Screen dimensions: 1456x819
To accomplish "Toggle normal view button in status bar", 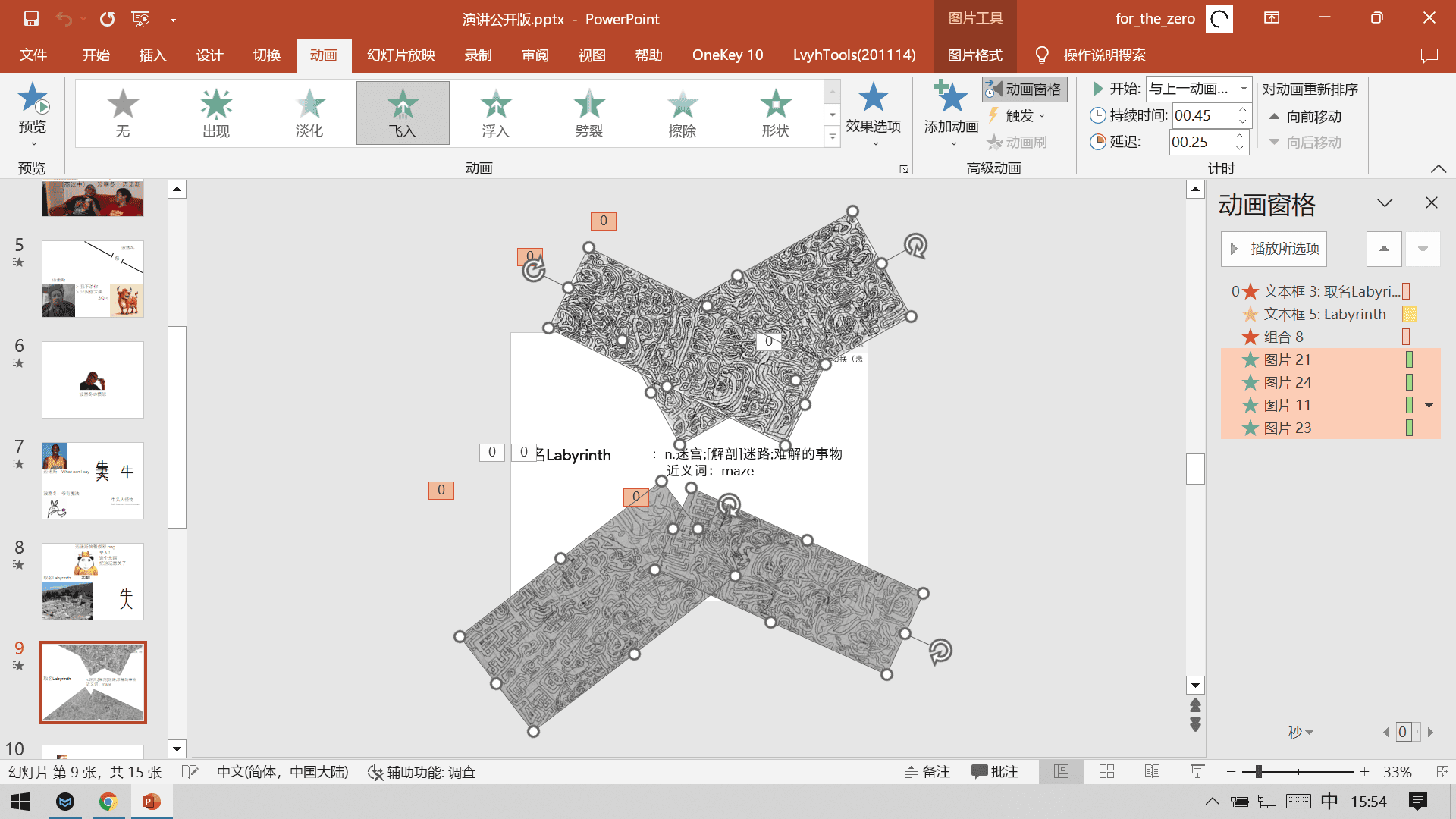I will (x=1061, y=772).
